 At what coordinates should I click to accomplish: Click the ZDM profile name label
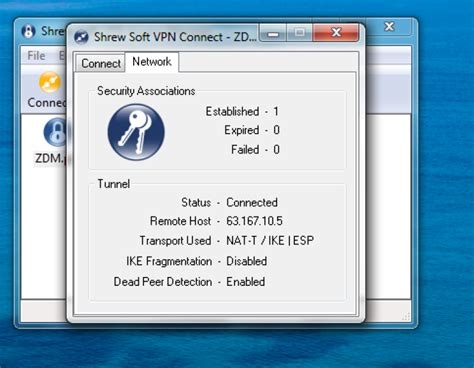pos(51,158)
